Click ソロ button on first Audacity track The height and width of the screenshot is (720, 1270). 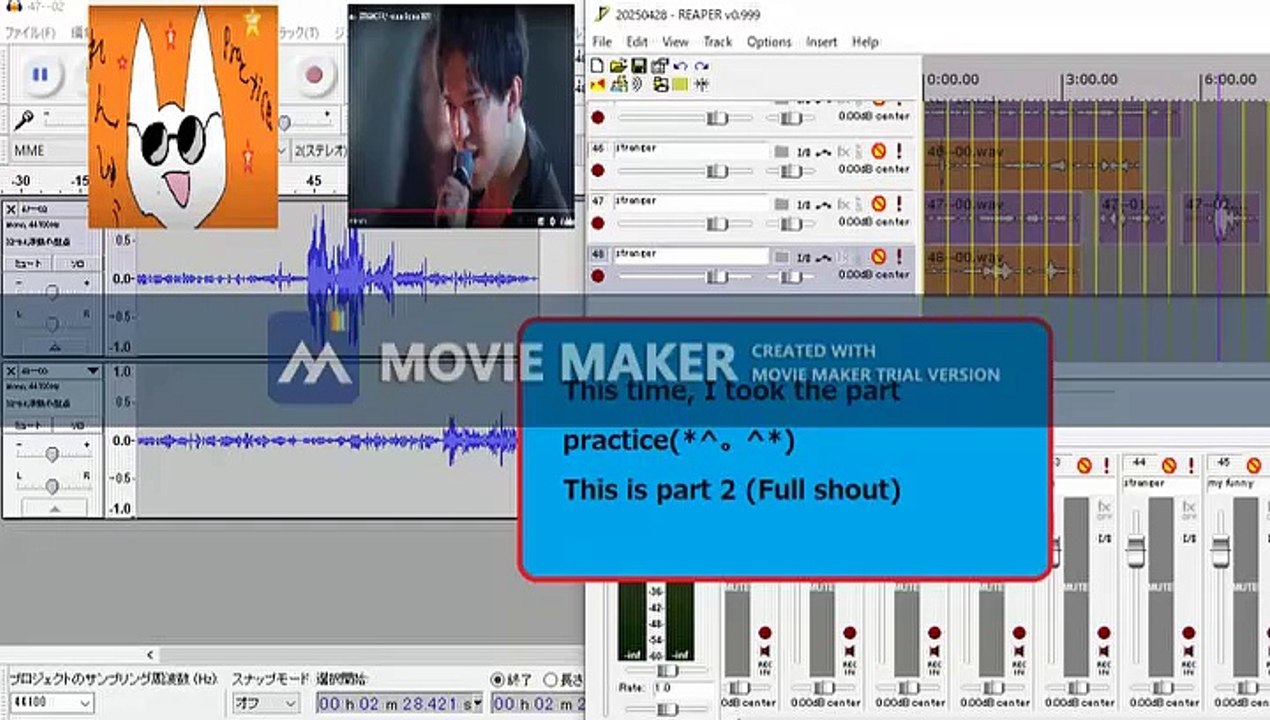(x=77, y=264)
